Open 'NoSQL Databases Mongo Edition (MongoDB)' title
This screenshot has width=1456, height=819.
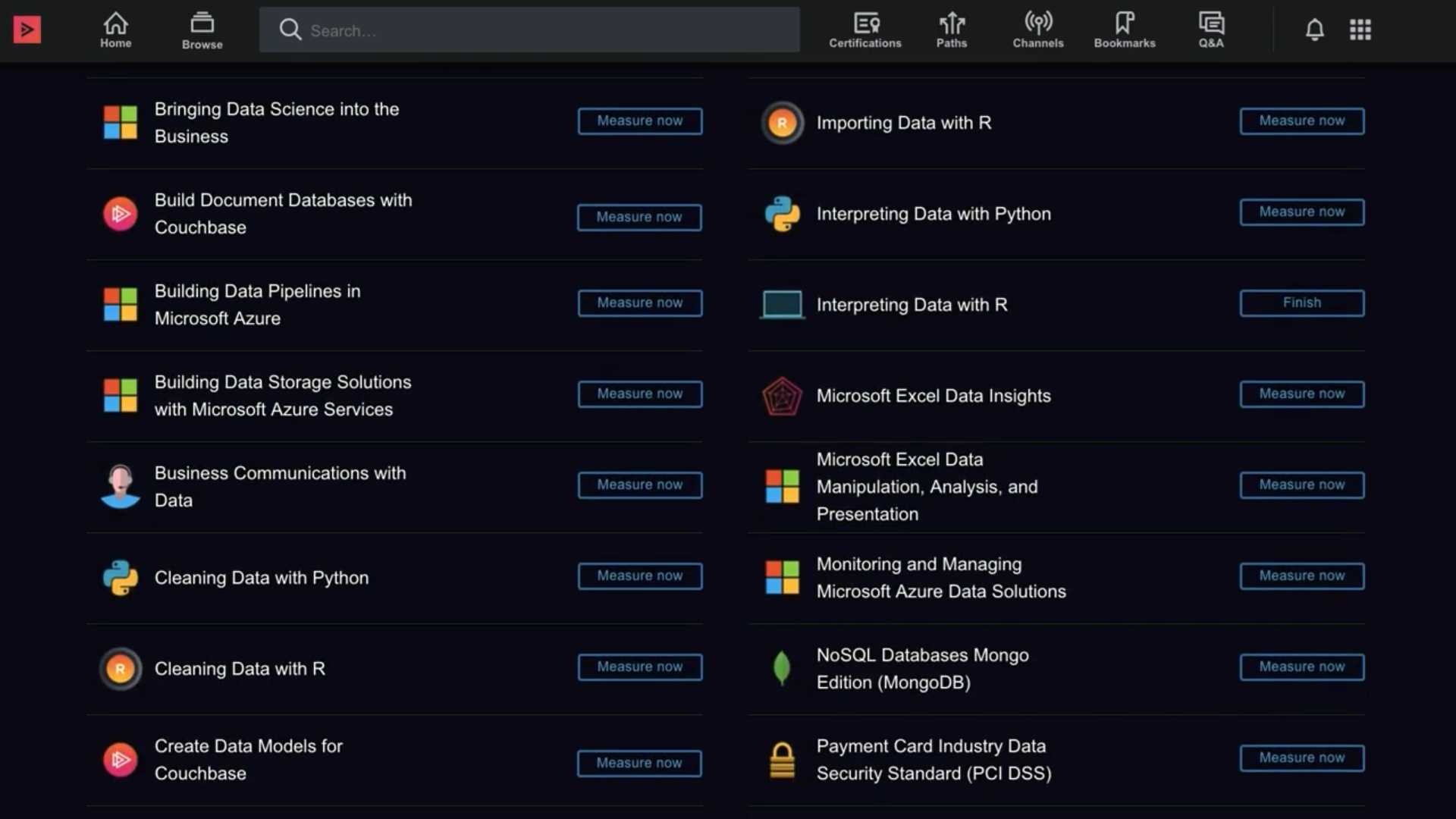coord(923,669)
